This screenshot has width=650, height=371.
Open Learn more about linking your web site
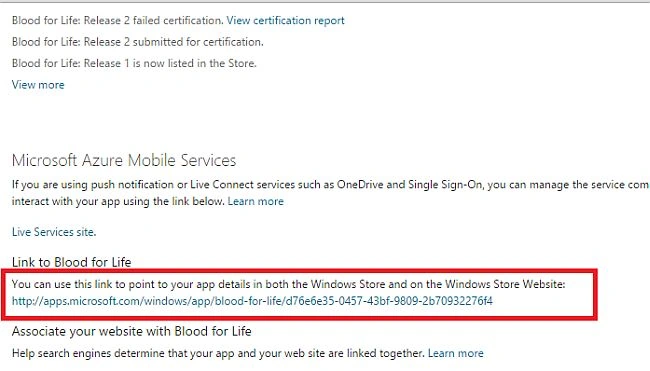coord(456,353)
